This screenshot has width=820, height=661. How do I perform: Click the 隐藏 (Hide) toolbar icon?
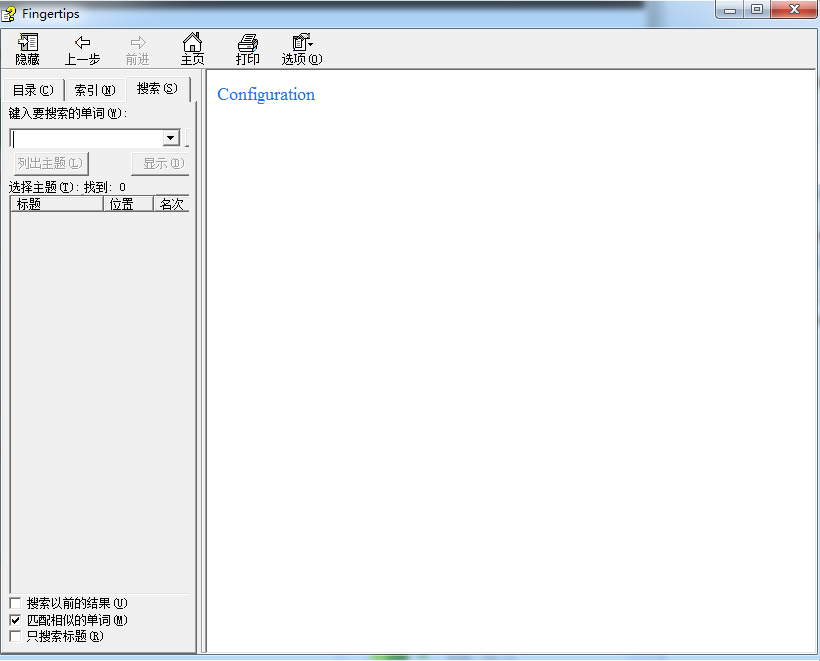pos(26,48)
